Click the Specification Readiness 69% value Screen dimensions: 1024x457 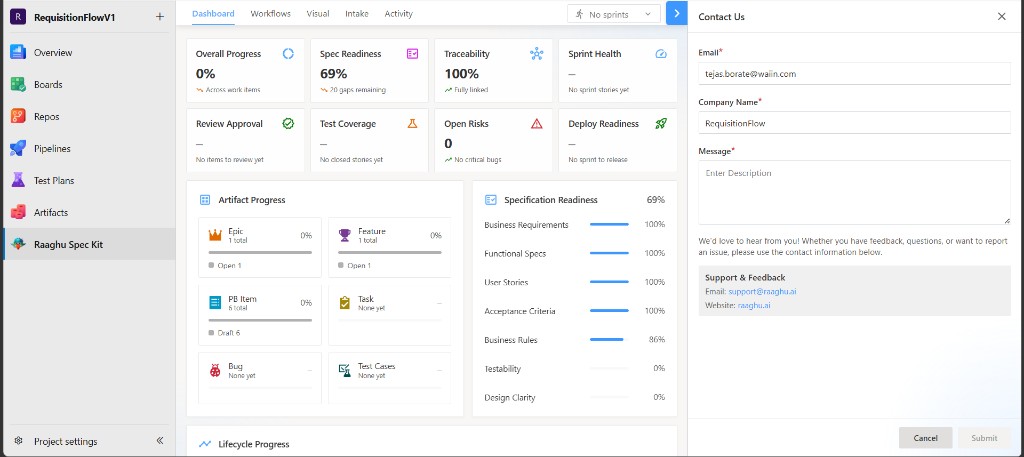[656, 200]
